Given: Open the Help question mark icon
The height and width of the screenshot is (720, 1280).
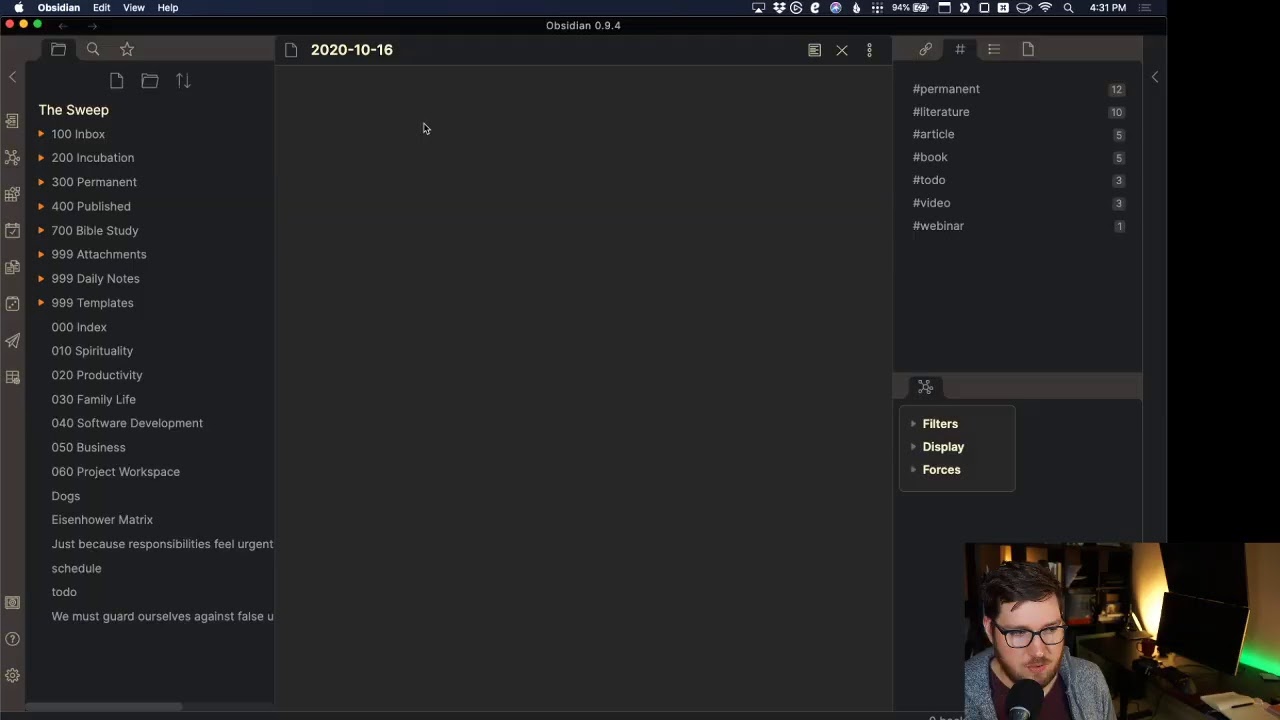Looking at the screenshot, I should click(12, 639).
